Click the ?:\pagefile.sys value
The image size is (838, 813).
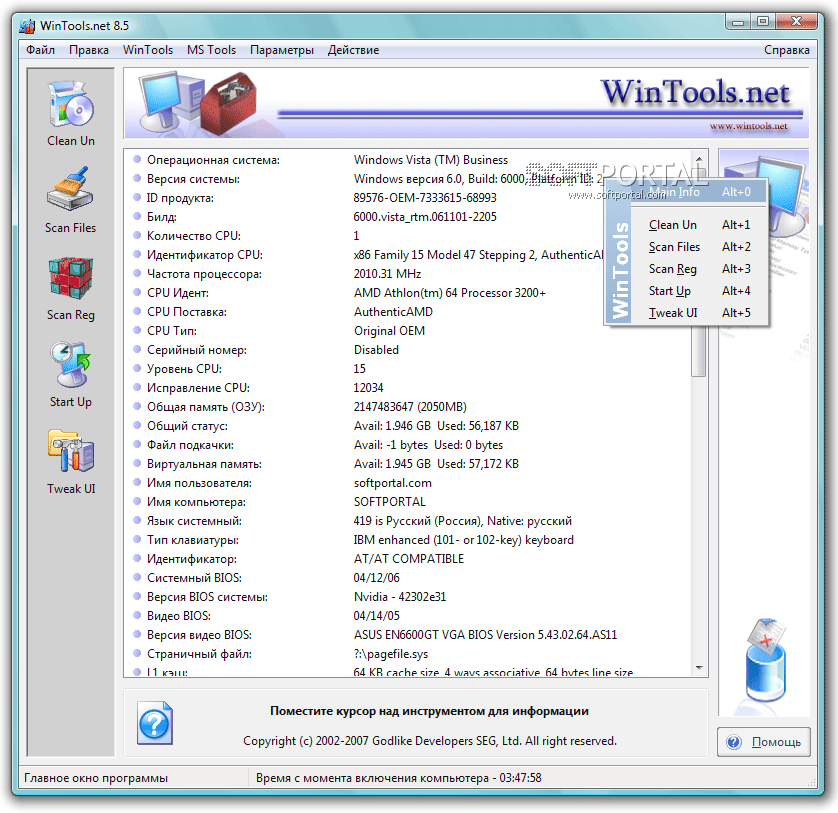pyautogui.click(x=391, y=654)
